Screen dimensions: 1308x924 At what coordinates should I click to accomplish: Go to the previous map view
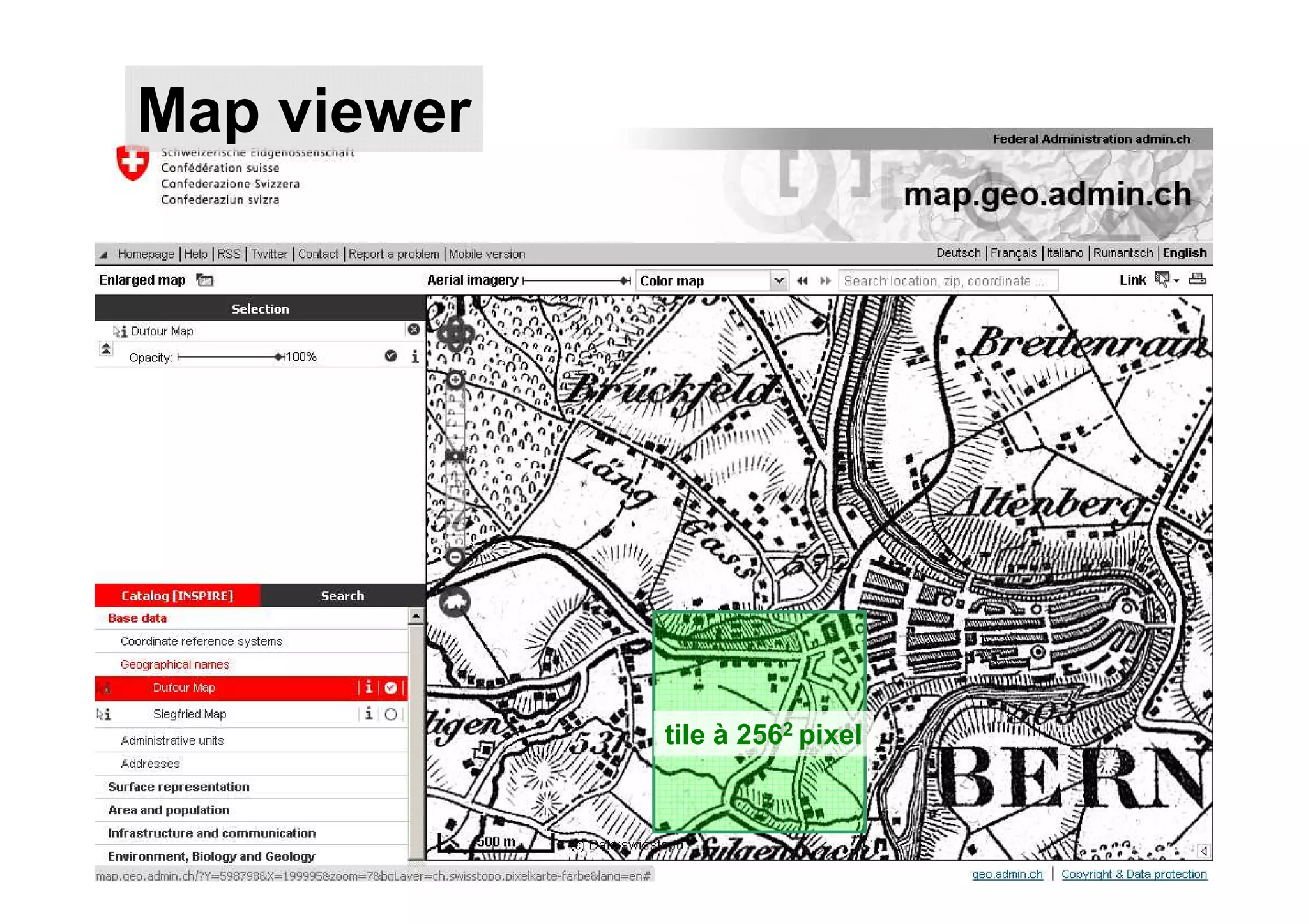pos(802,280)
